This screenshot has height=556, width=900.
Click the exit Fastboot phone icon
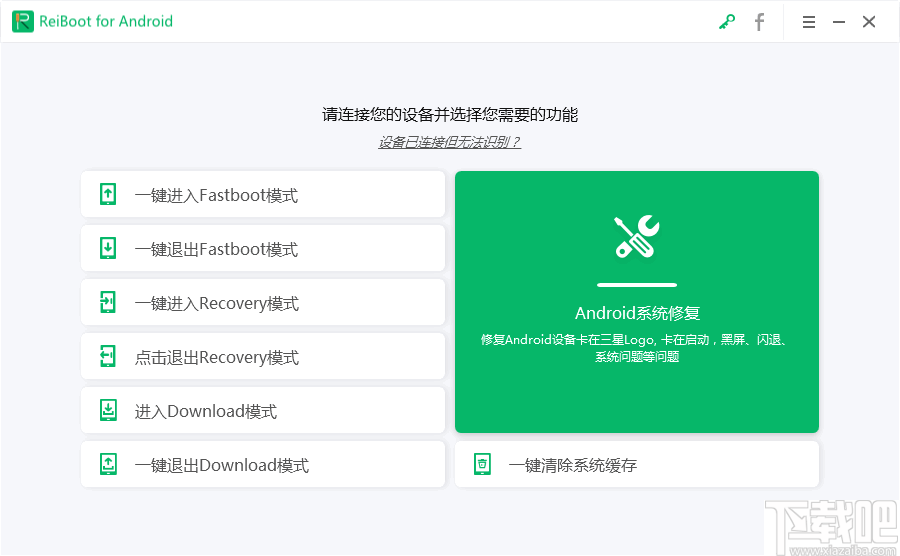[108, 248]
